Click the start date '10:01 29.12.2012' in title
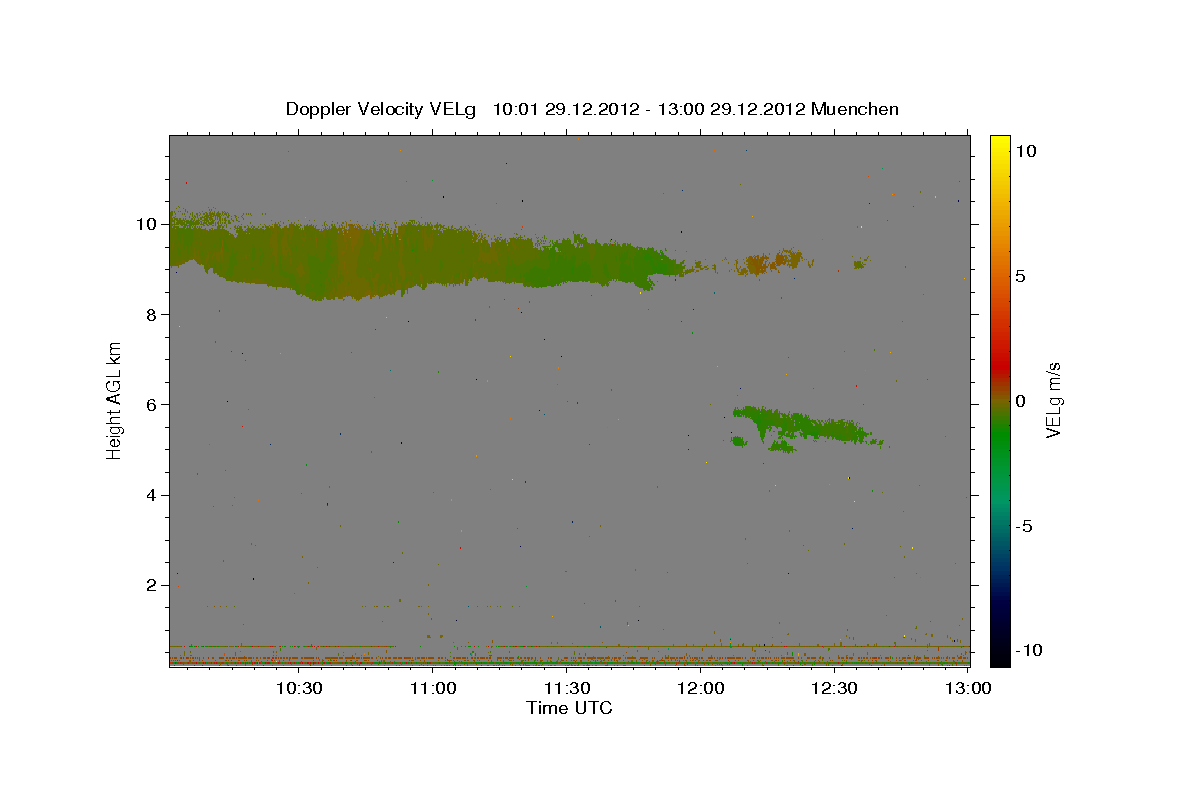 click(x=564, y=109)
